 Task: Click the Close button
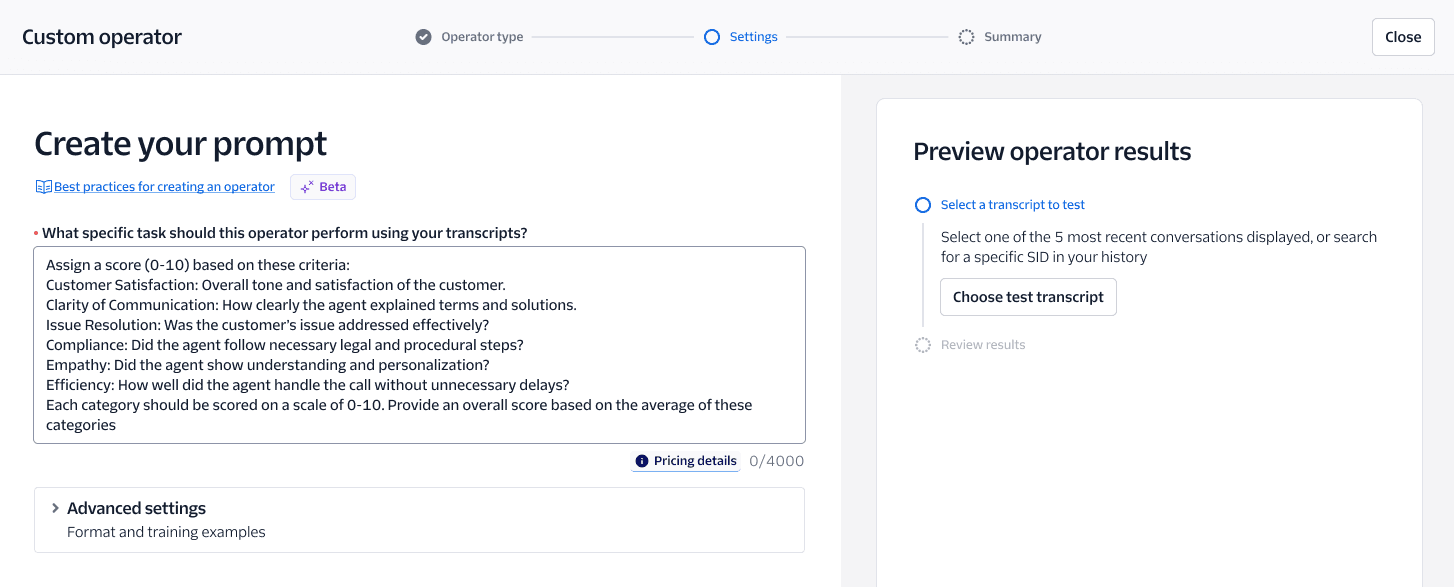(1402, 36)
